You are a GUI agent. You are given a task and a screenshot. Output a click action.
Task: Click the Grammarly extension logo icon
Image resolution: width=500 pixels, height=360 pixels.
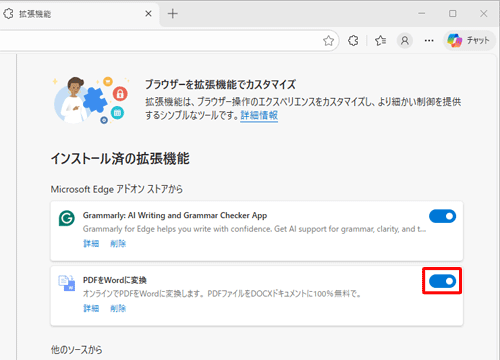pyautogui.click(x=67, y=218)
